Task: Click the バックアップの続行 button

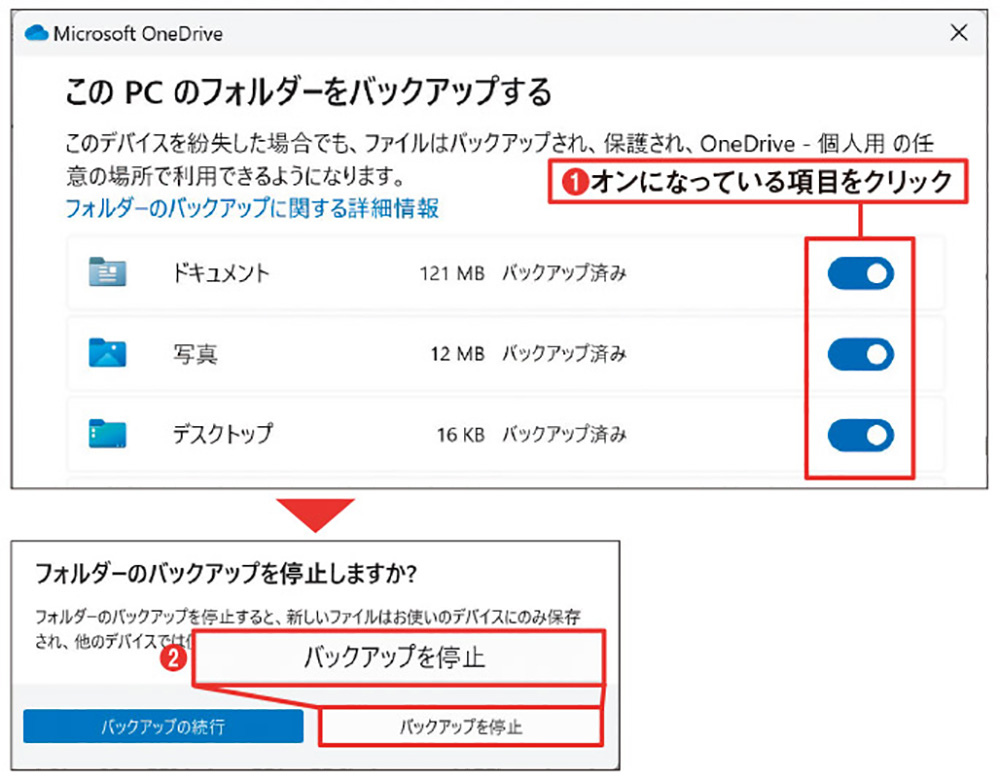Action: (x=163, y=726)
